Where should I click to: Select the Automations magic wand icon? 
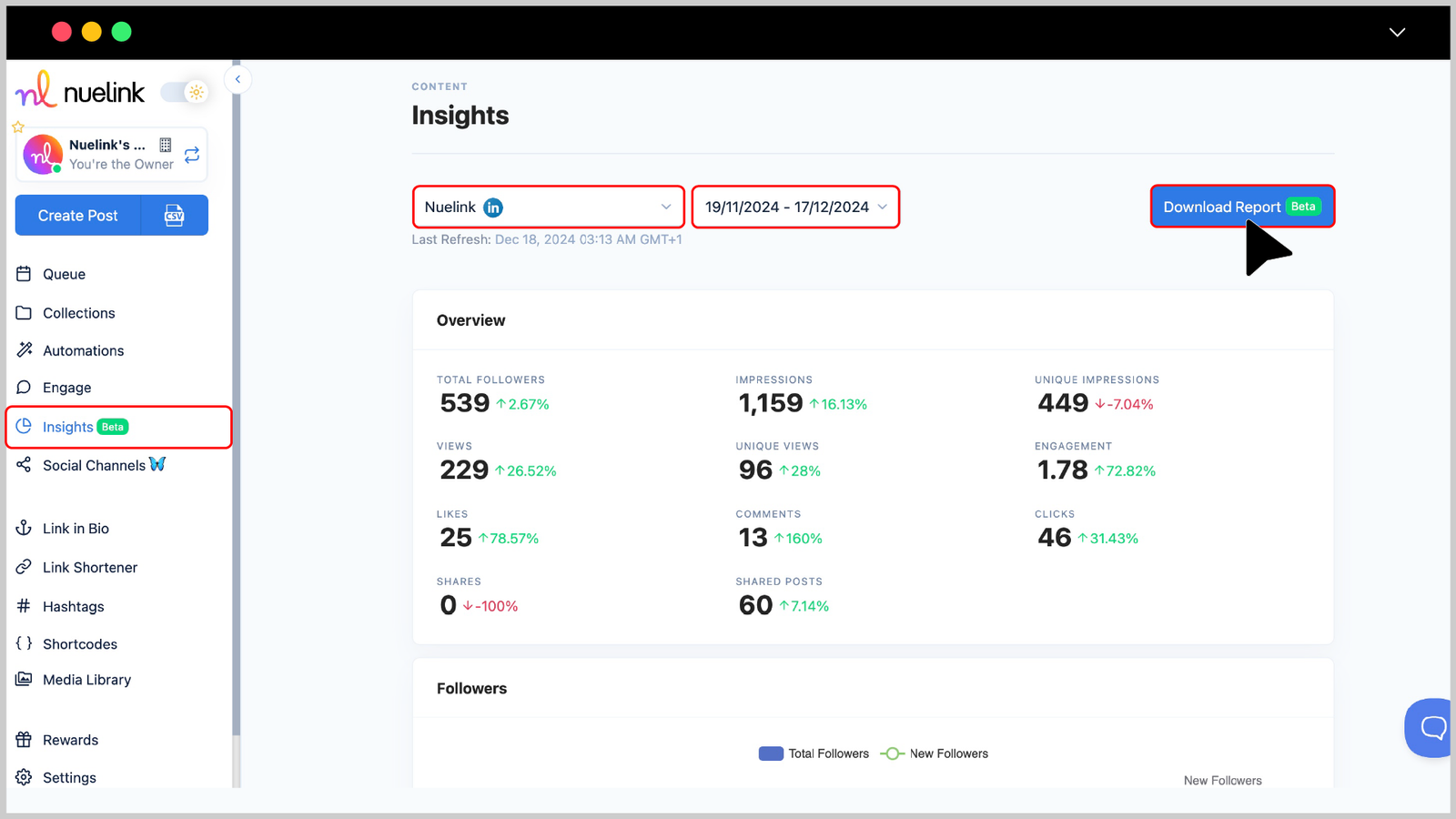(25, 350)
